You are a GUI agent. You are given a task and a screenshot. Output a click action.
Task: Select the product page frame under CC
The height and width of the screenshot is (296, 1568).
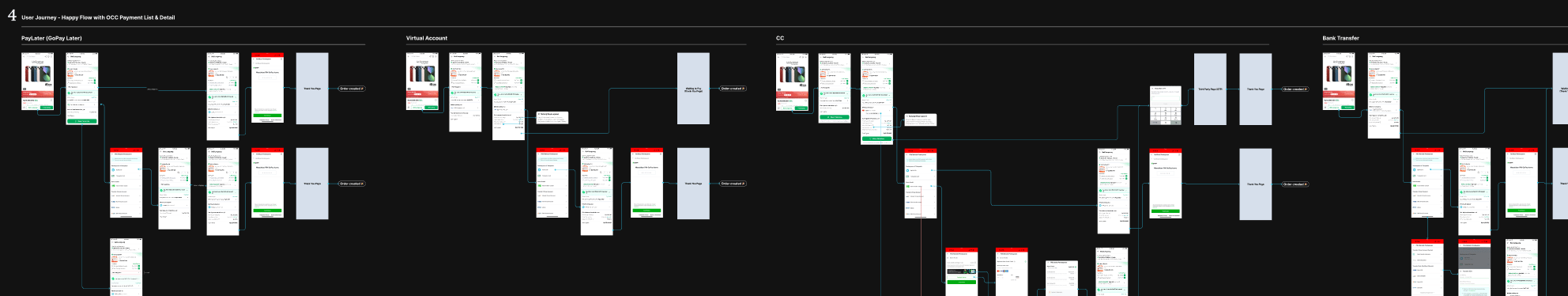coord(792,82)
